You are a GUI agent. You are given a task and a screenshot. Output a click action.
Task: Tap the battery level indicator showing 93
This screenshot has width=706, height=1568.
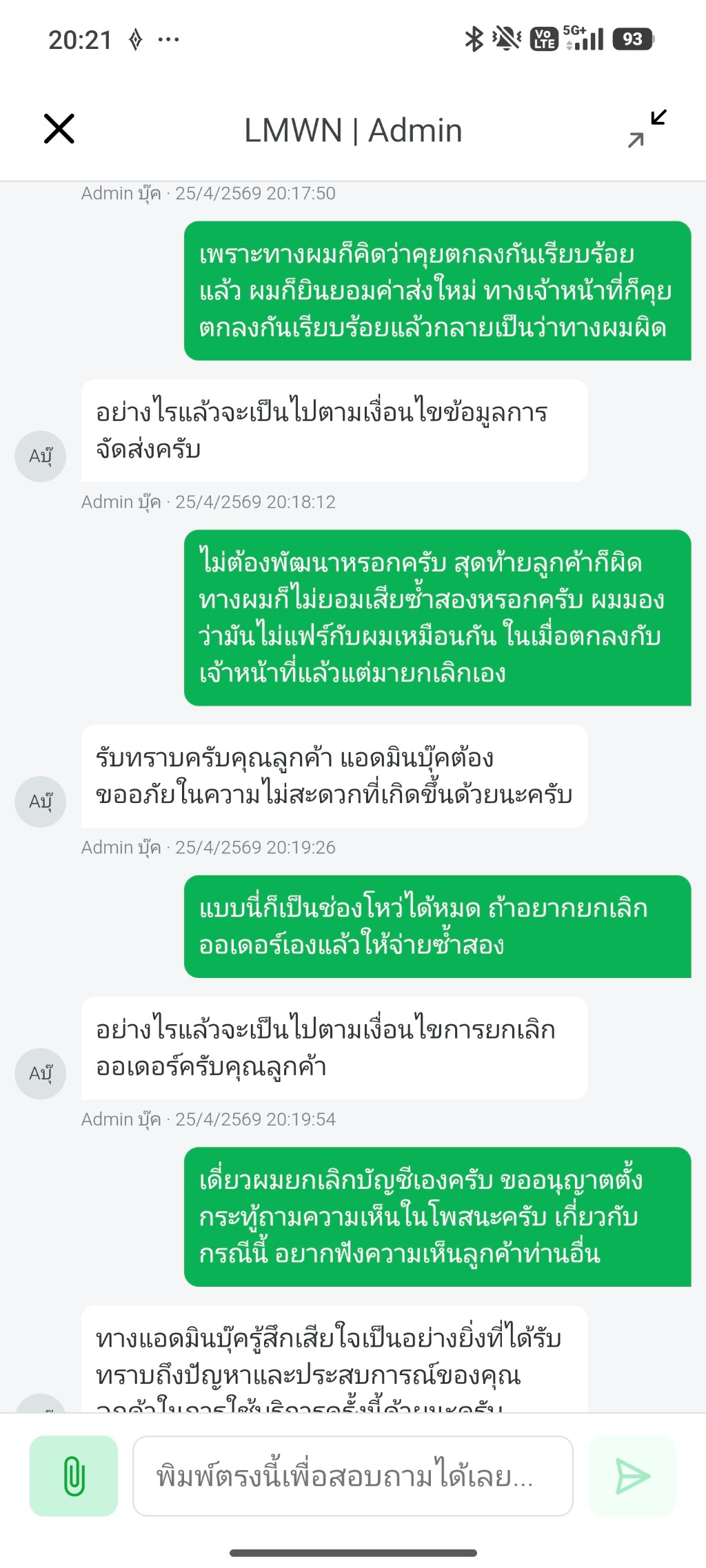[x=633, y=39]
